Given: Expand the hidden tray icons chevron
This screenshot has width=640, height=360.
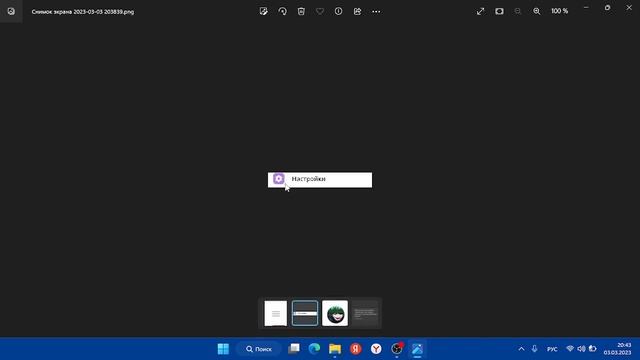Looking at the screenshot, I should [x=521, y=349].
